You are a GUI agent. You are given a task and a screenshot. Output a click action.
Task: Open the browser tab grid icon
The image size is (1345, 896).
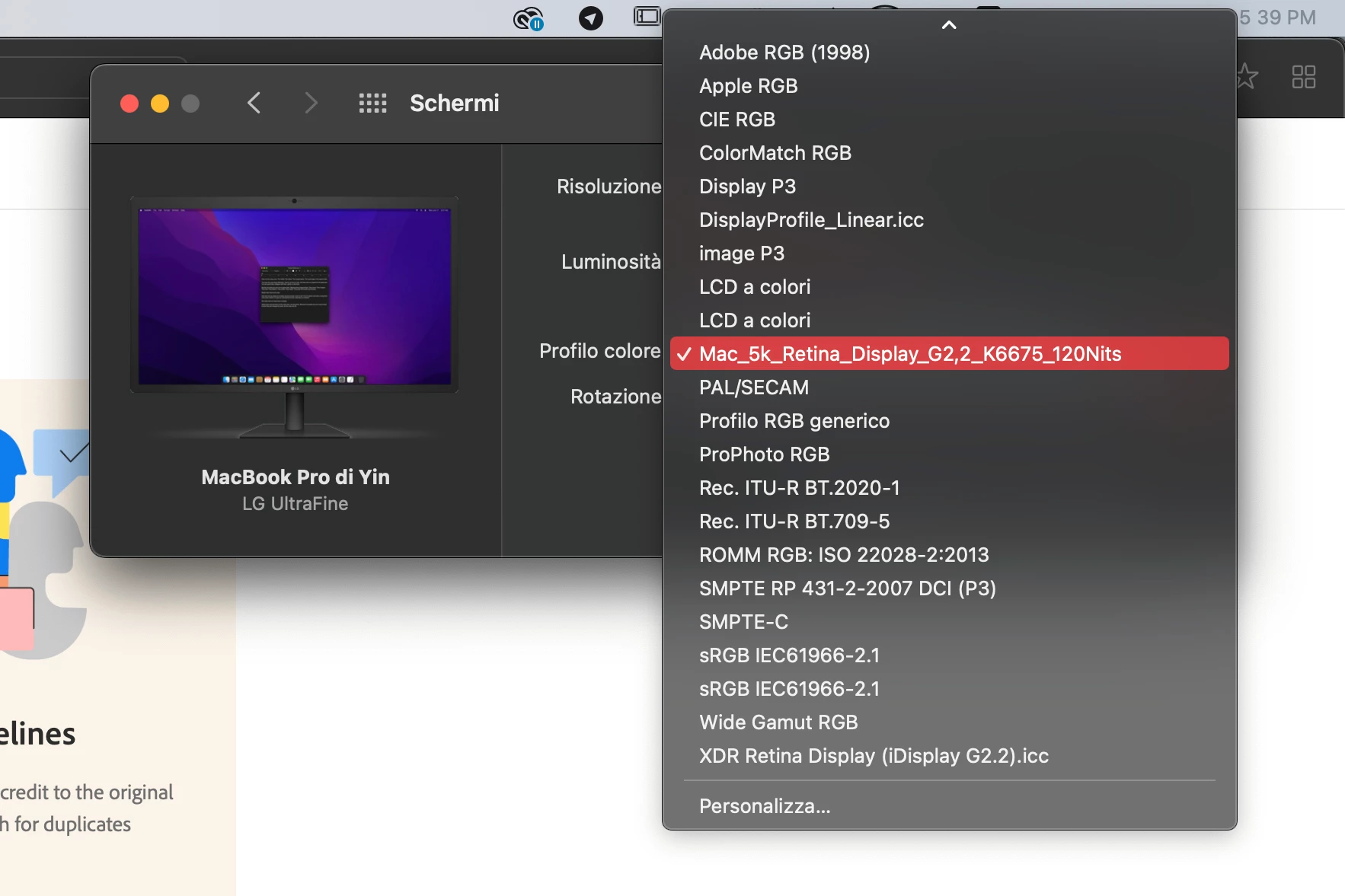pos(1303,76)
